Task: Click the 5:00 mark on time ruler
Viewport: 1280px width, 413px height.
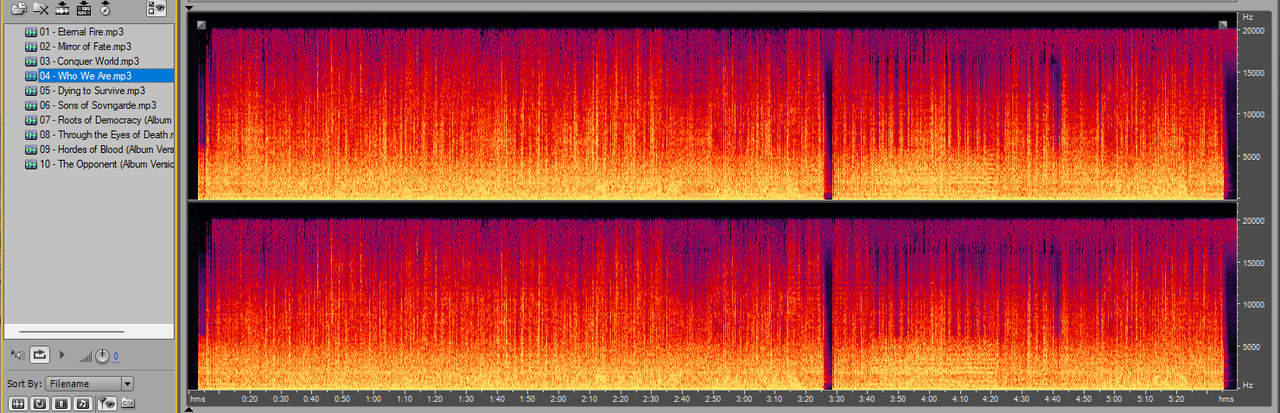Action: pos(1113,399)
